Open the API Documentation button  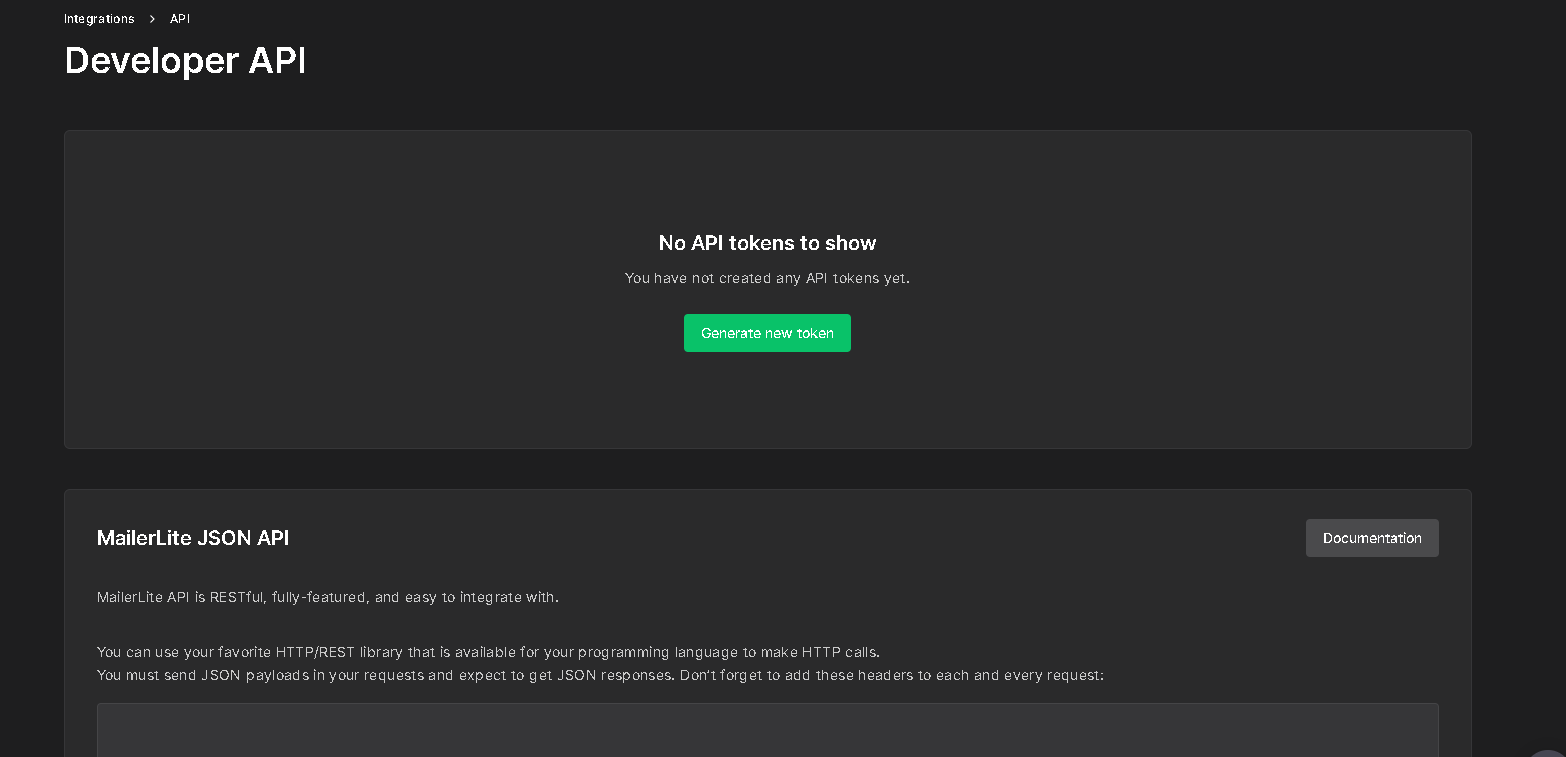pyautogui.click(x=1372, y=538)
